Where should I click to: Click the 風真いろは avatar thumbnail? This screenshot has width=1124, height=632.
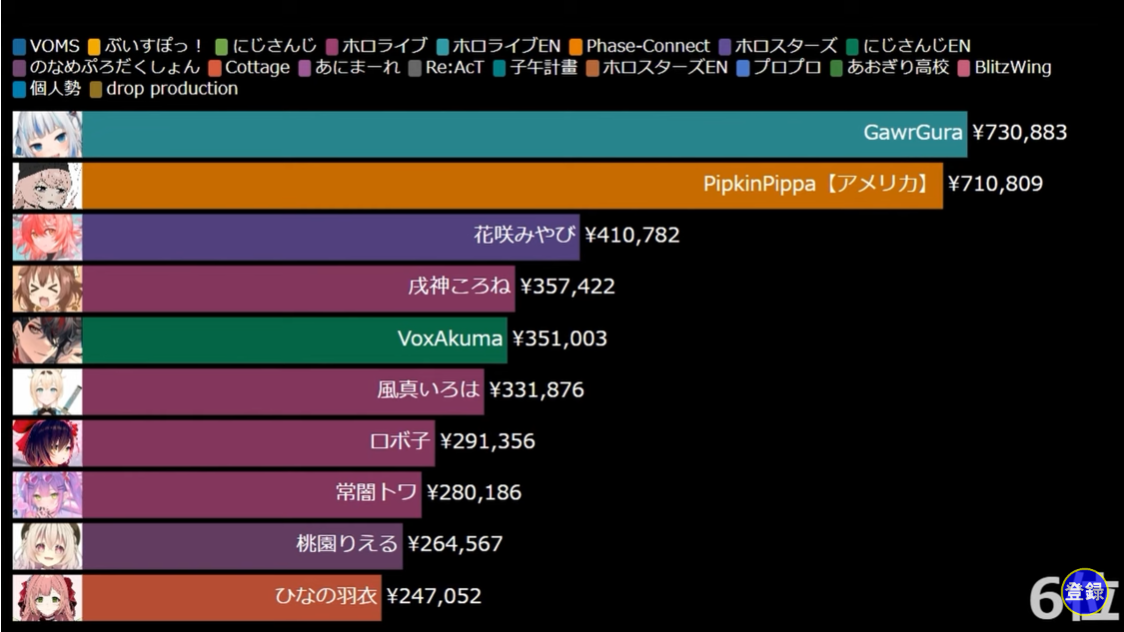[47, 392]
